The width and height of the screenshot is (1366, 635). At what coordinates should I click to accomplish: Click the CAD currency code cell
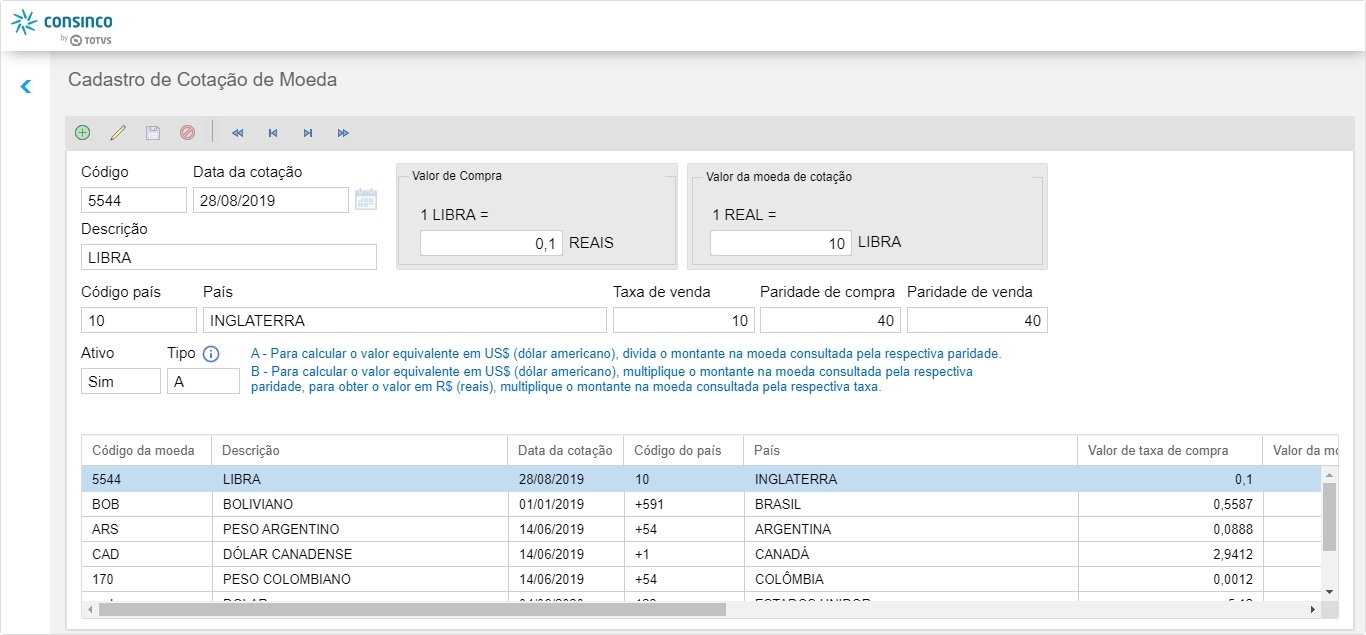click(146, 554)
